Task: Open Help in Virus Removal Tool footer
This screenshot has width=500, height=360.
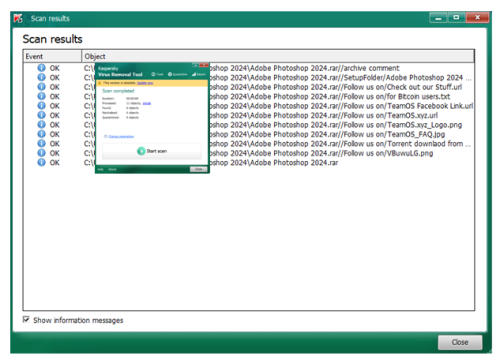Action: pos(100,169)
